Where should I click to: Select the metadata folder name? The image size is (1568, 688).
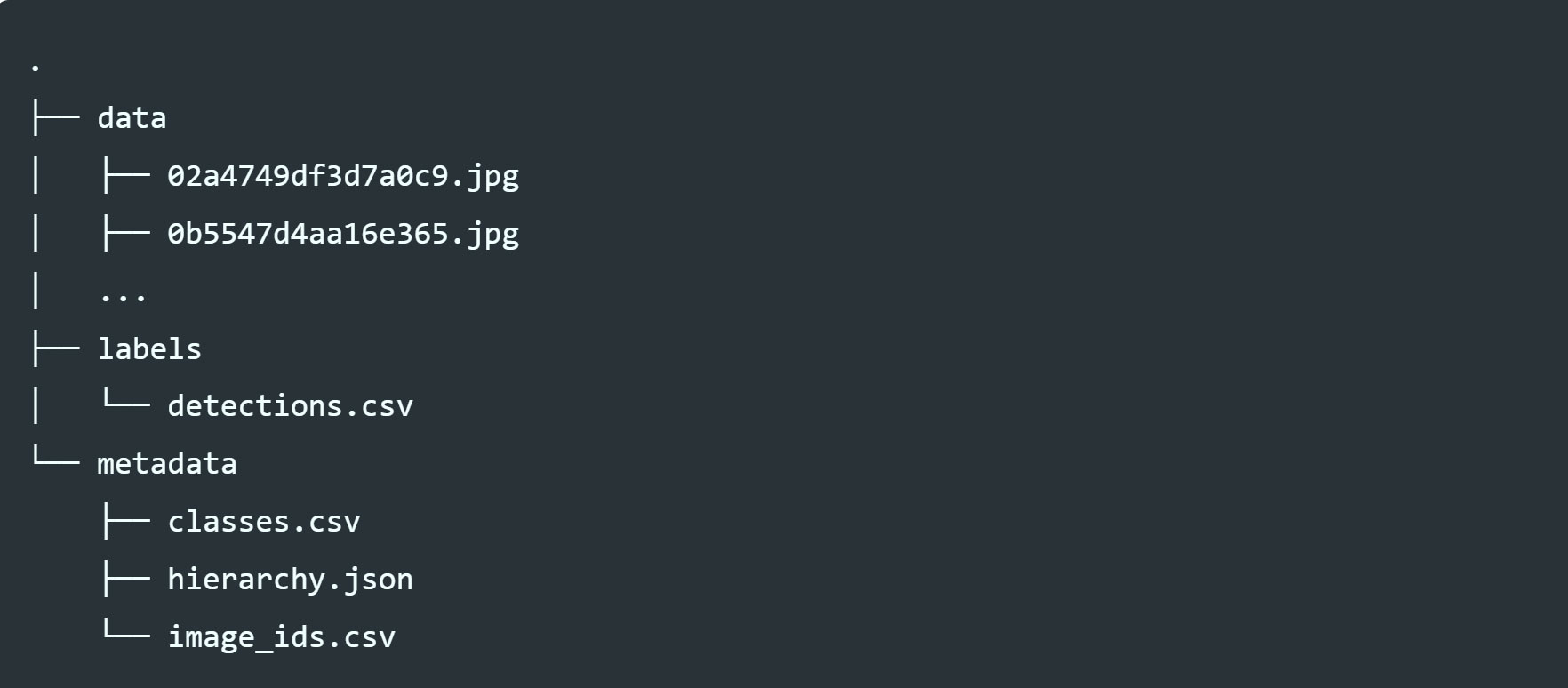click(x=167, y=464)
